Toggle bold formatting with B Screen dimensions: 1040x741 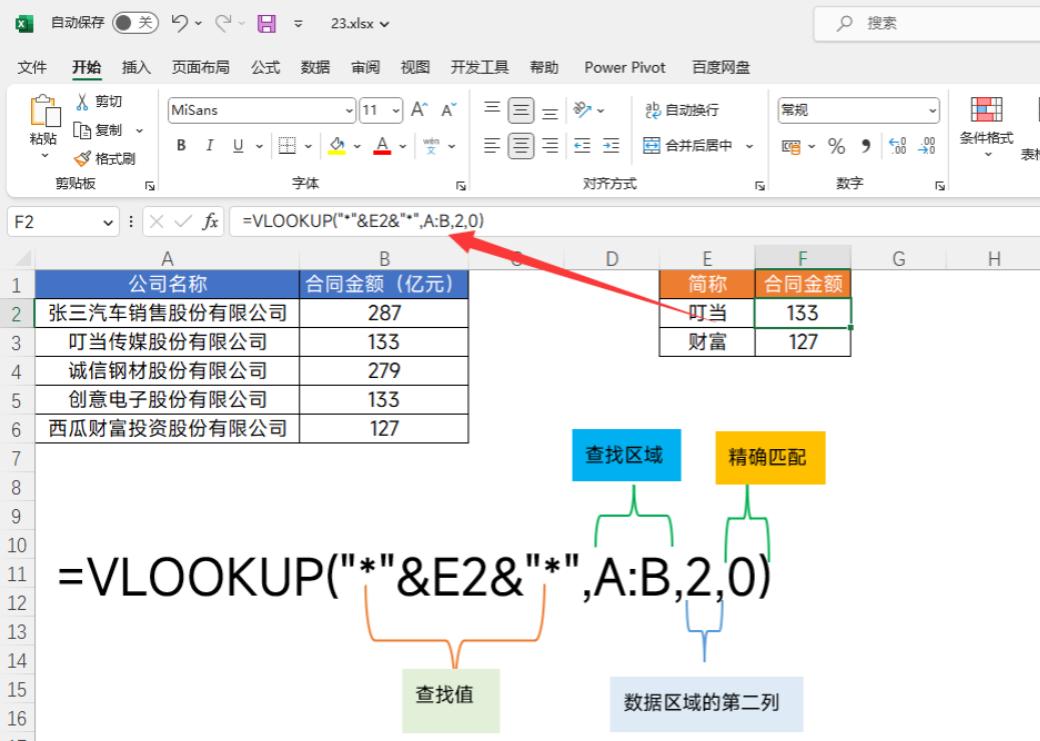[x=181, y=146]
